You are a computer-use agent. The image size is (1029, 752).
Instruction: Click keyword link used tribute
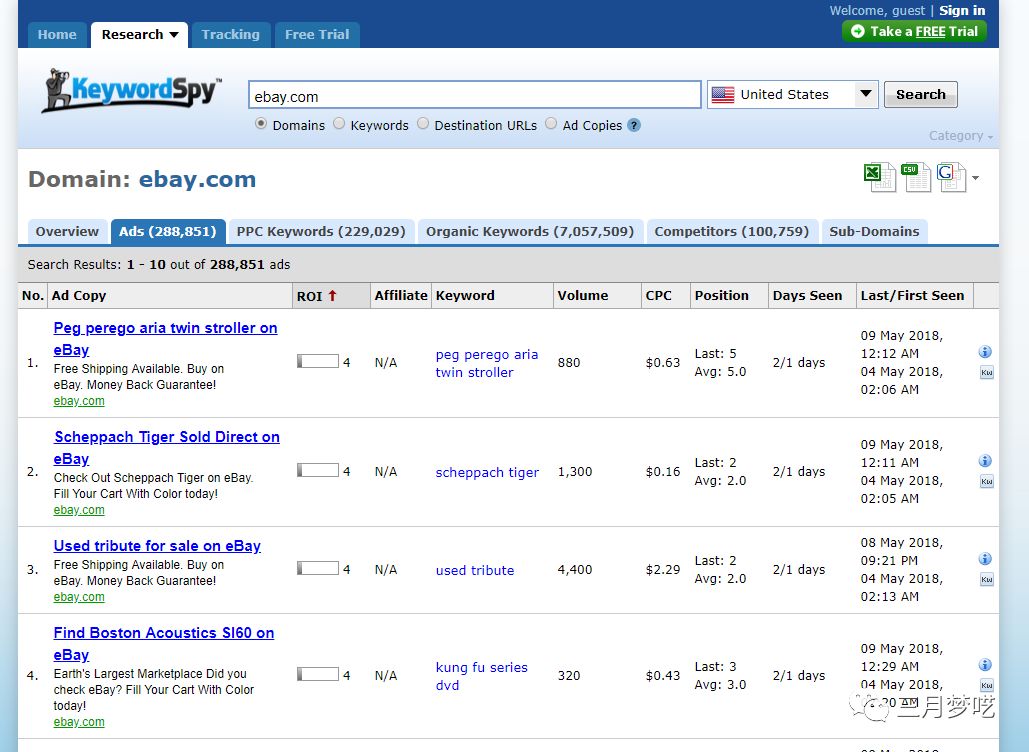click(474, 570)
